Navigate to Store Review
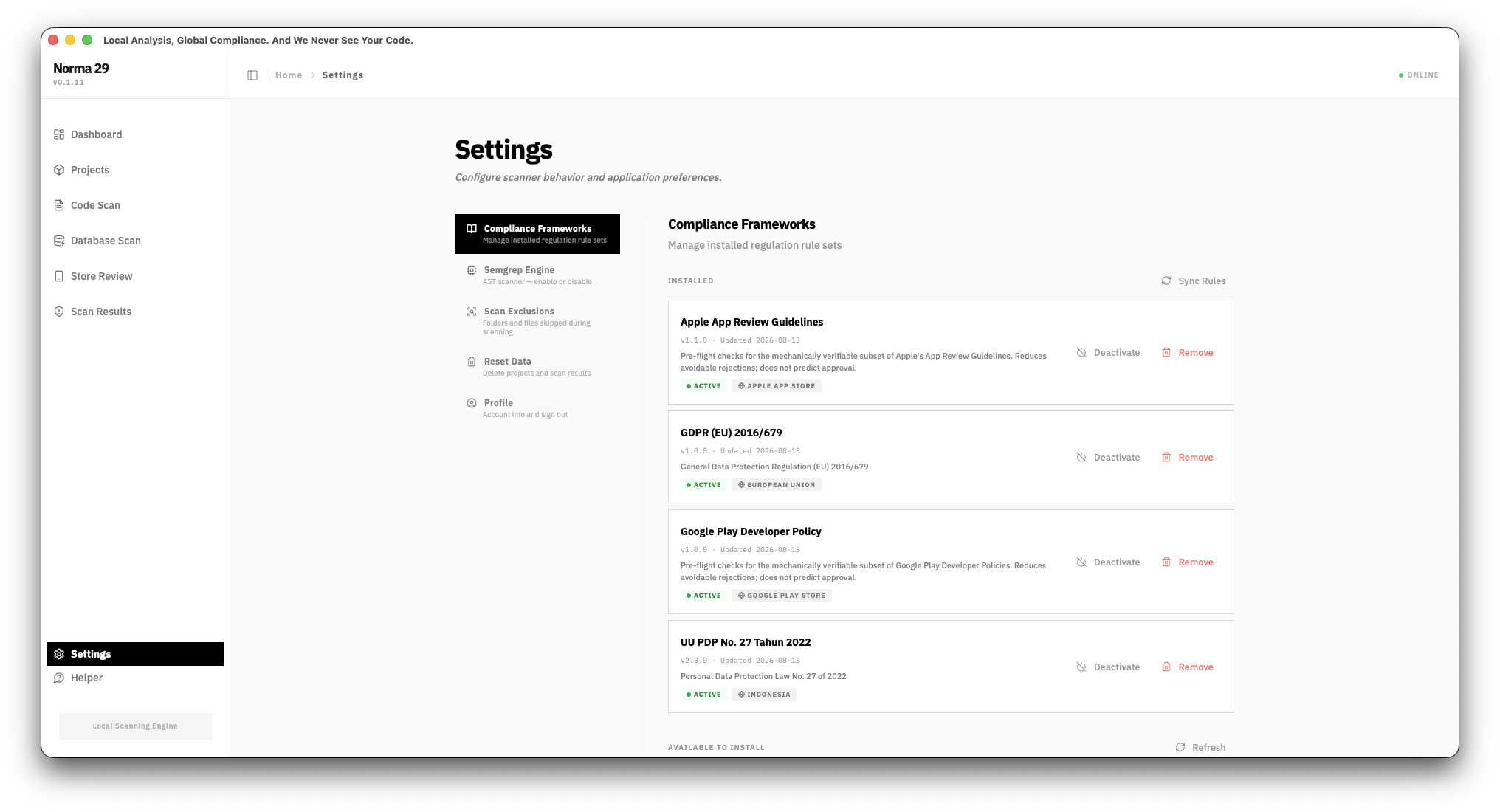 click(135, 276)
